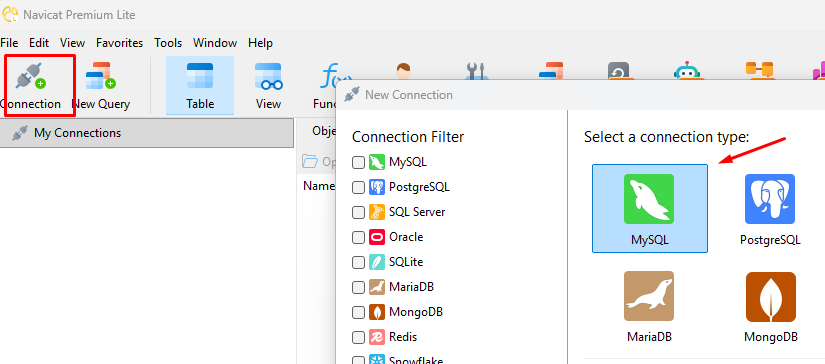Tick the PostgreSQL filter checkbox
825x364 pixels.
pyautogui.click(x=358, y=187)
